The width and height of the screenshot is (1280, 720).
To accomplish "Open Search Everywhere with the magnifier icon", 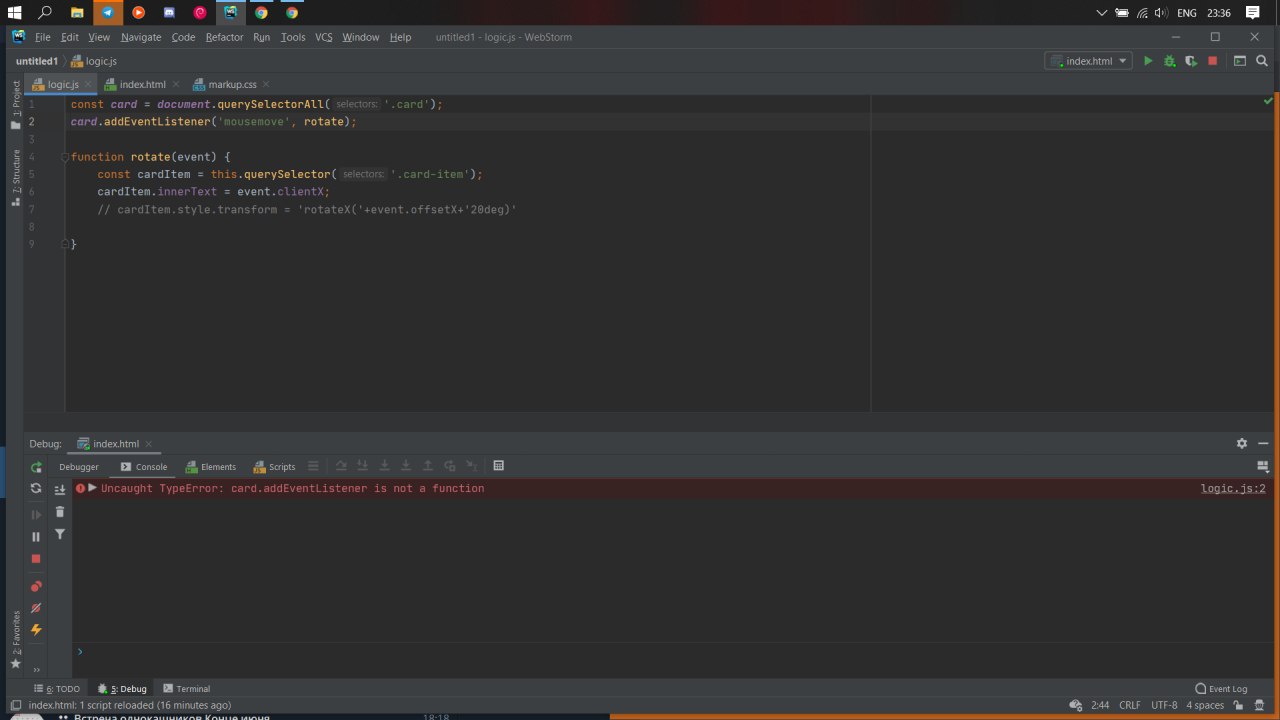I will coord(1262,61).
